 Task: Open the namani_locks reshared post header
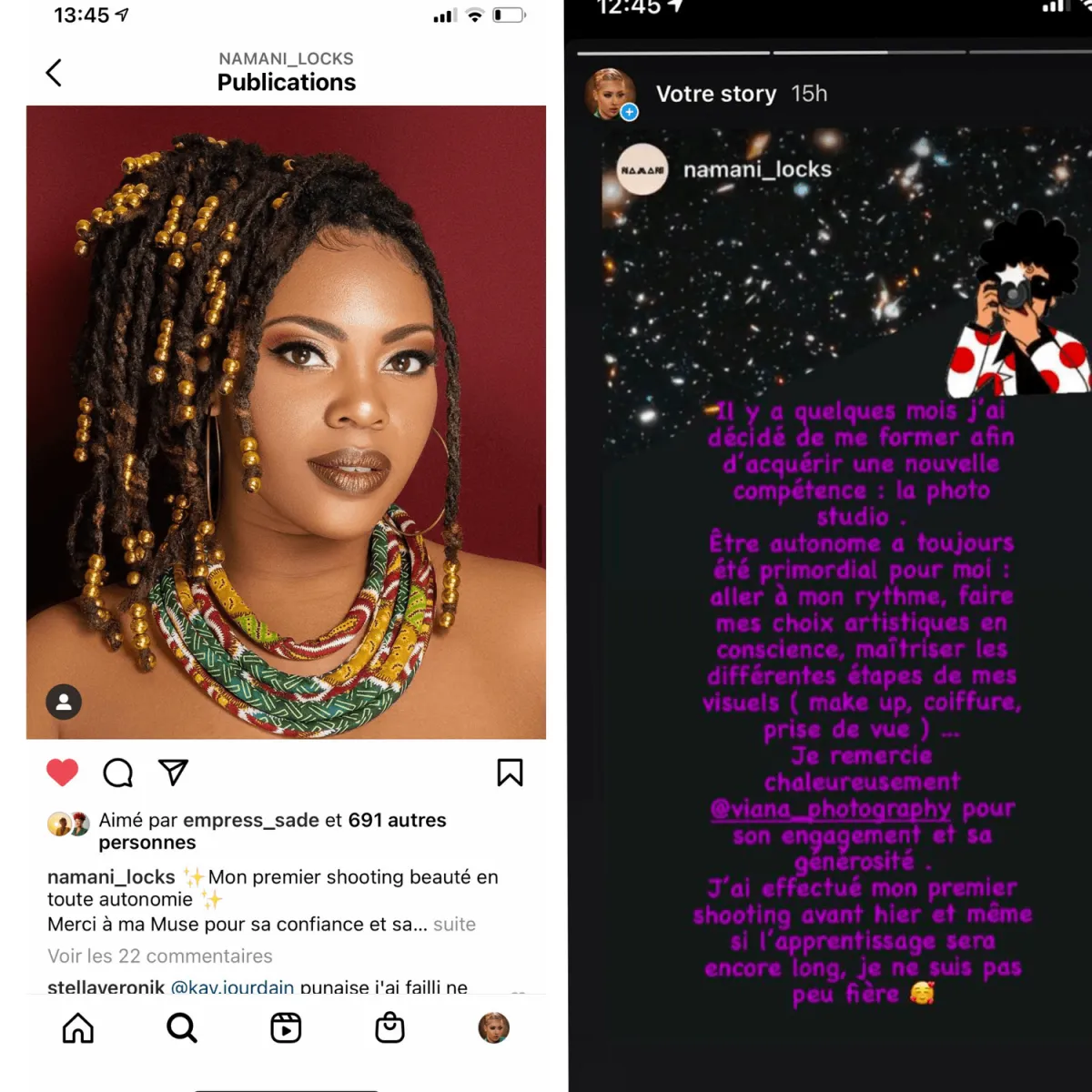725,169
